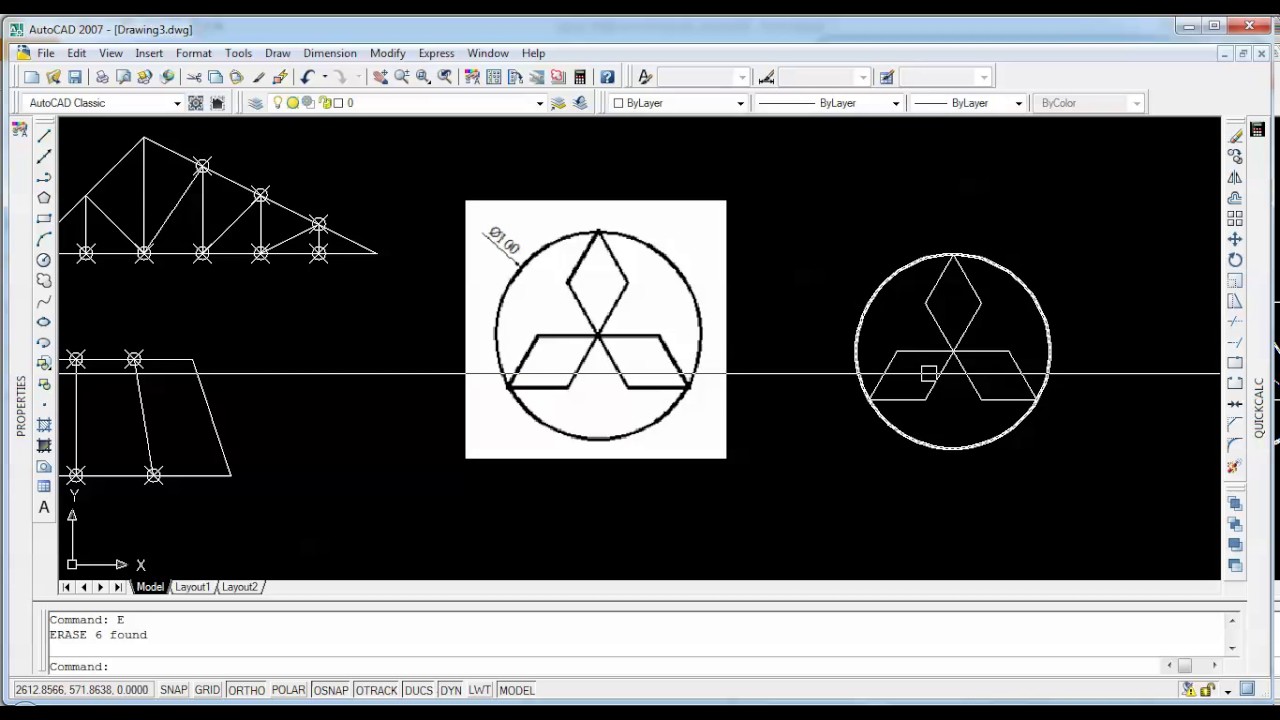1280x720 pixels.
Task: Select the Move modify tool
Action: tap(1235, 239)
